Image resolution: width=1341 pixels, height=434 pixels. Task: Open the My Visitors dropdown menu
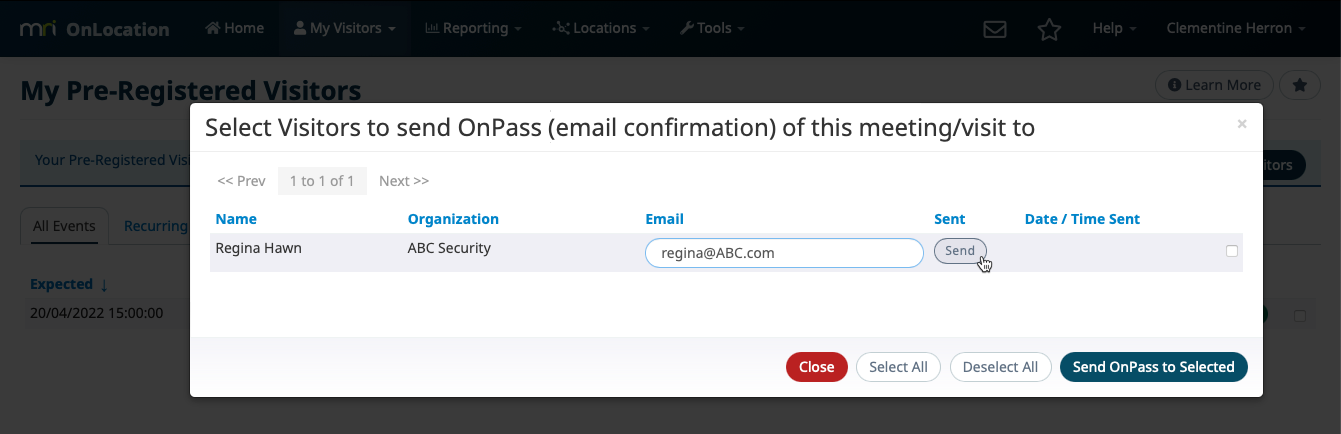pos(344,28)
